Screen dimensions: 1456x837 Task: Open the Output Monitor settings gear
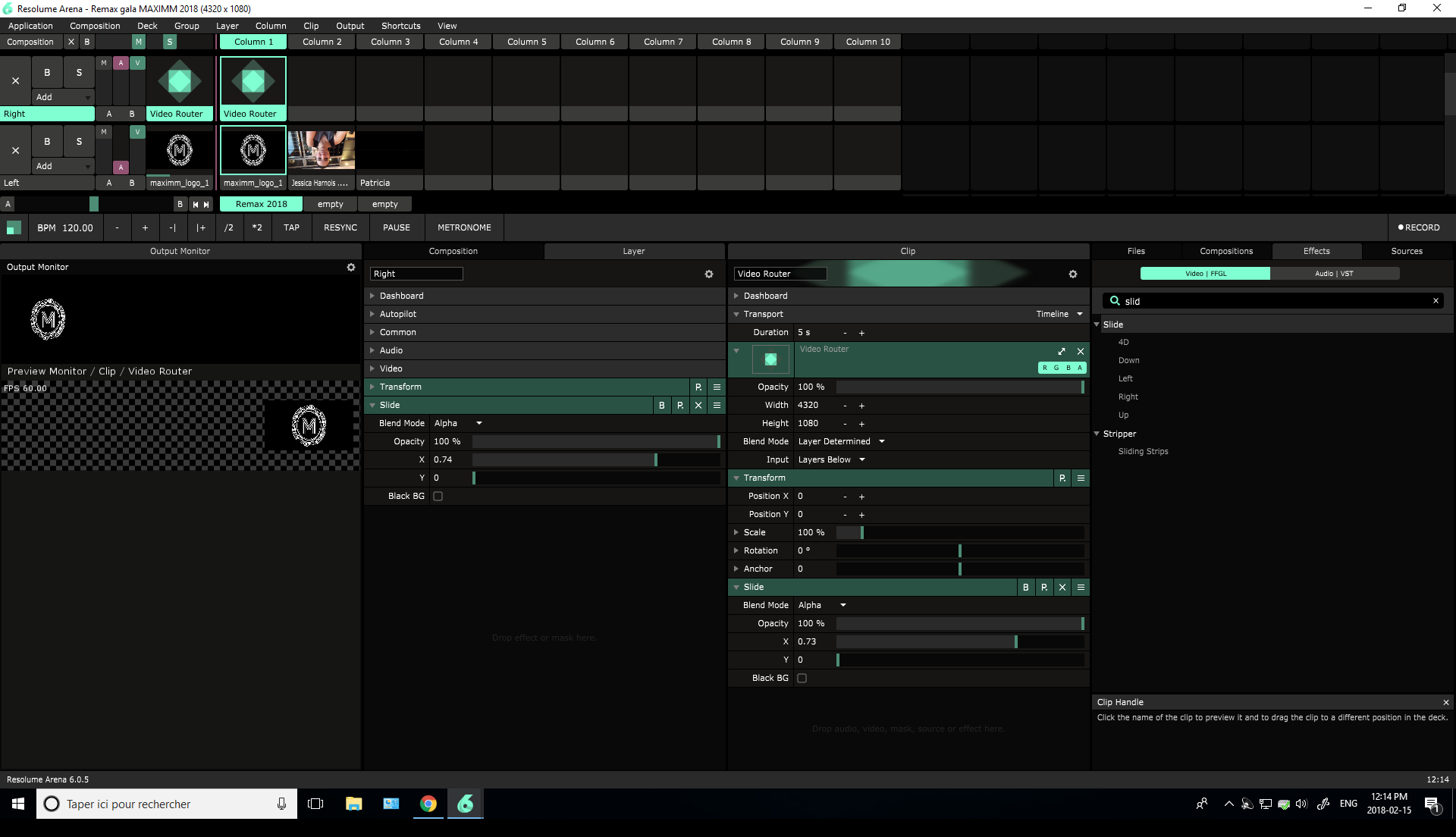pos(351,268)
